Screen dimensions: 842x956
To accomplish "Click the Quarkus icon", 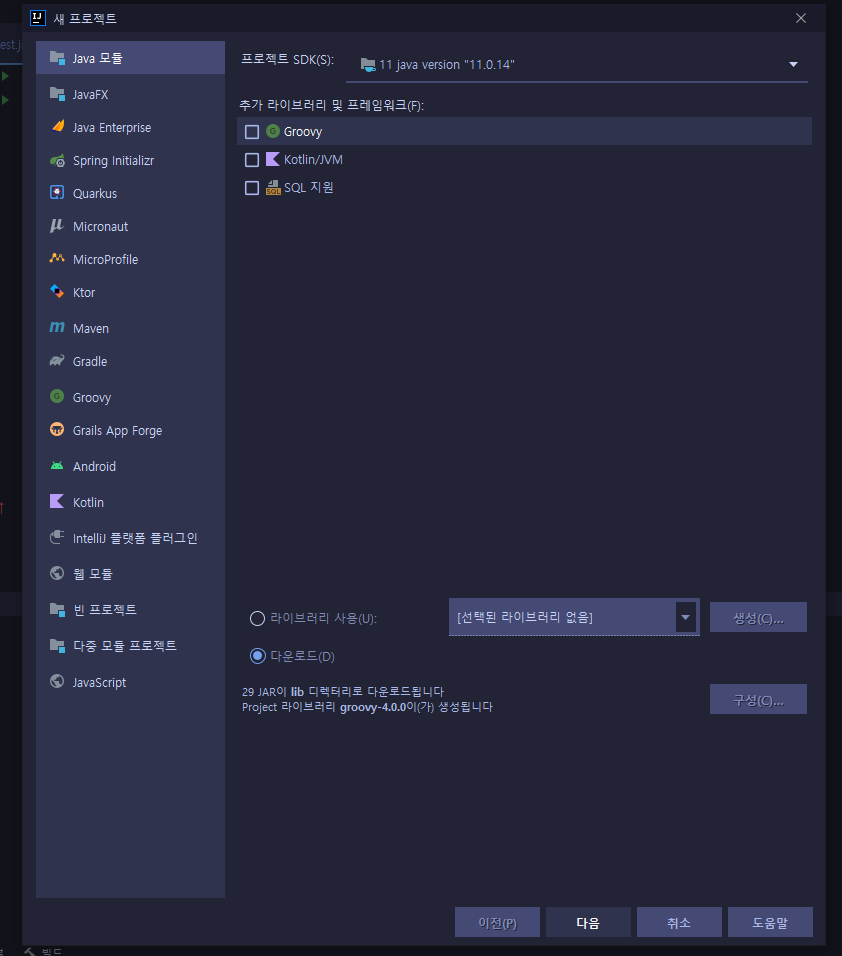I will coord(57,193).
